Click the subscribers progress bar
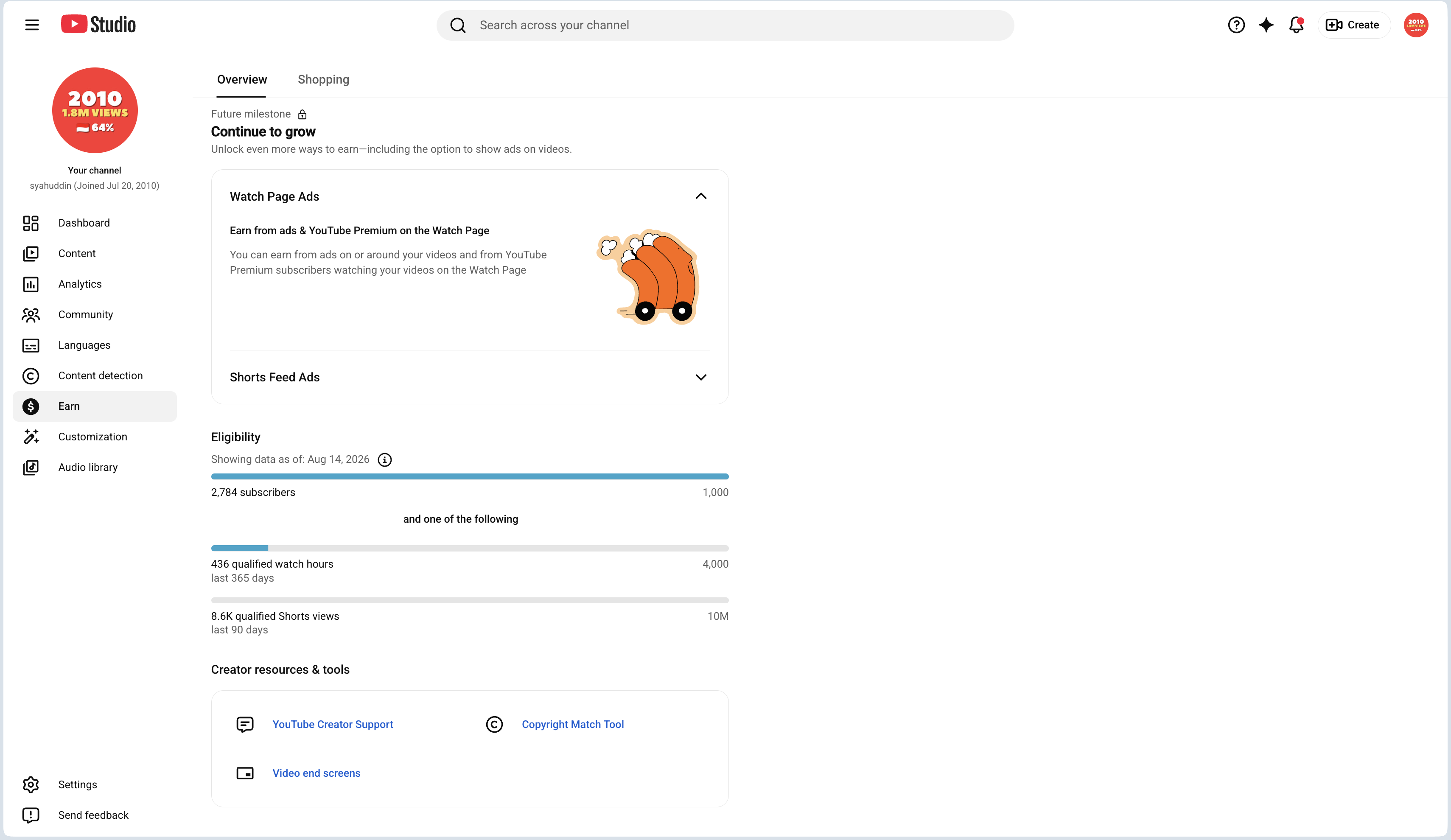The width and height of the screenshot is (1451, 840). 470,476
